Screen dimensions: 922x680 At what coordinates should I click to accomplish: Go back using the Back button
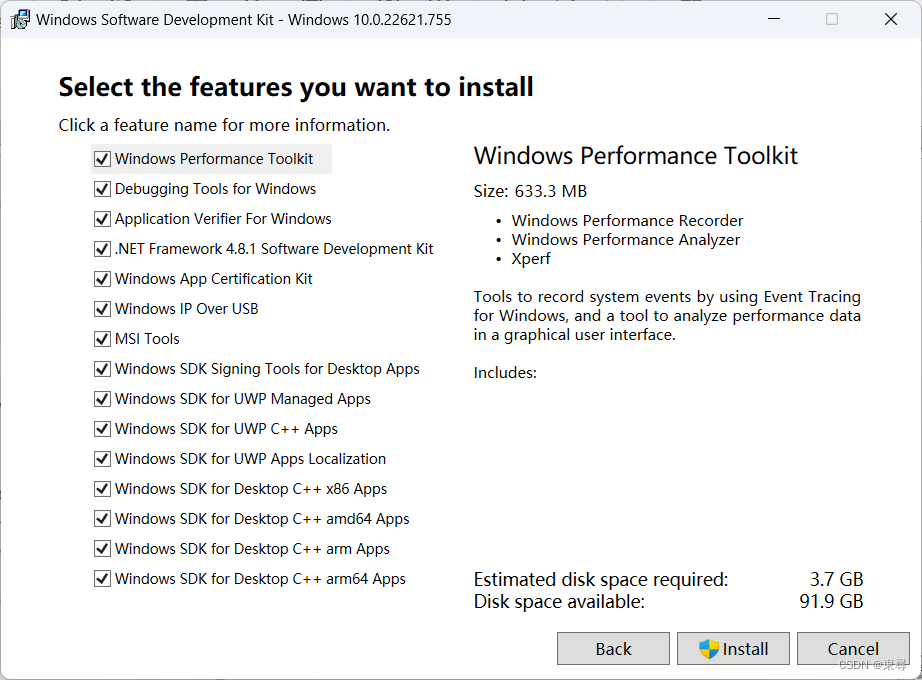613,648
